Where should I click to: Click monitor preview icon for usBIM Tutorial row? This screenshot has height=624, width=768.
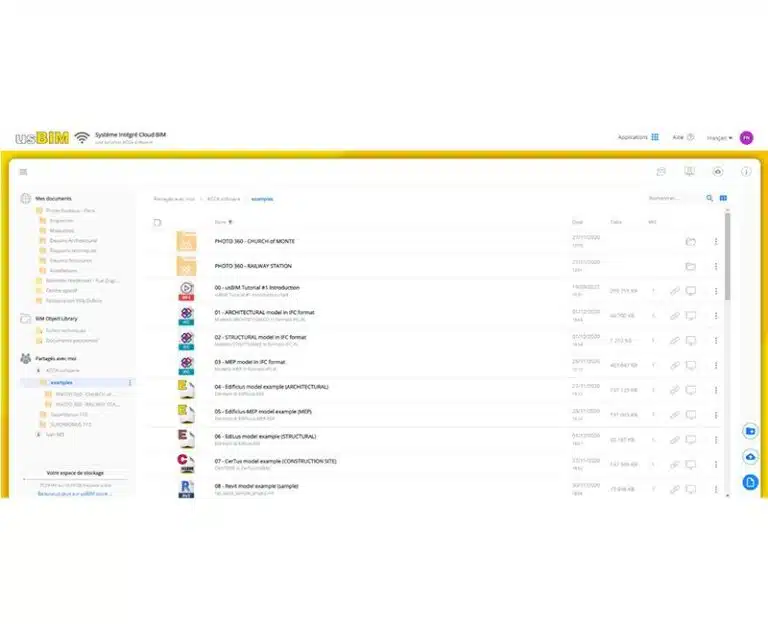[690, 291]
